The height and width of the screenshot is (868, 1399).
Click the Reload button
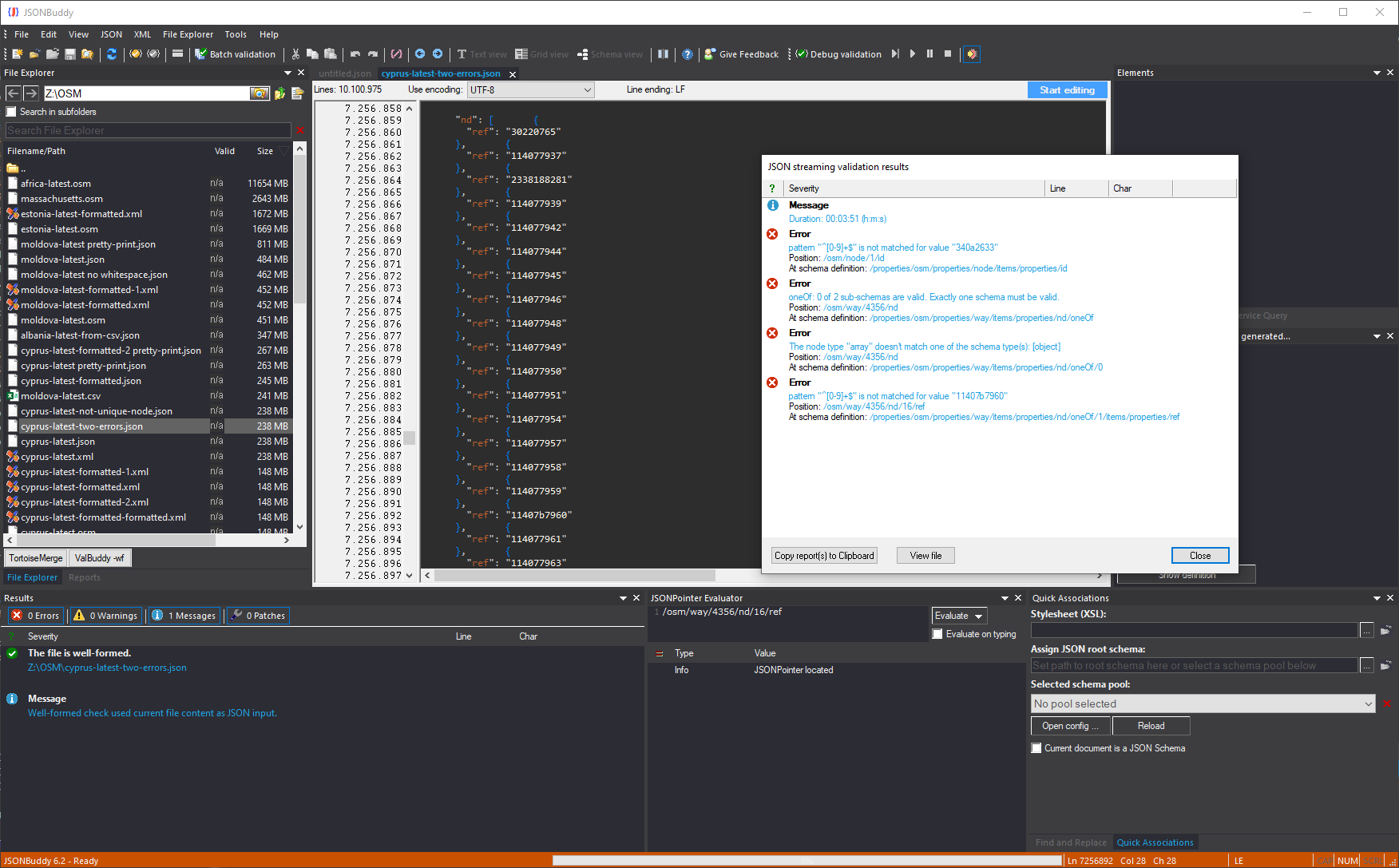tap(1151, 726)
